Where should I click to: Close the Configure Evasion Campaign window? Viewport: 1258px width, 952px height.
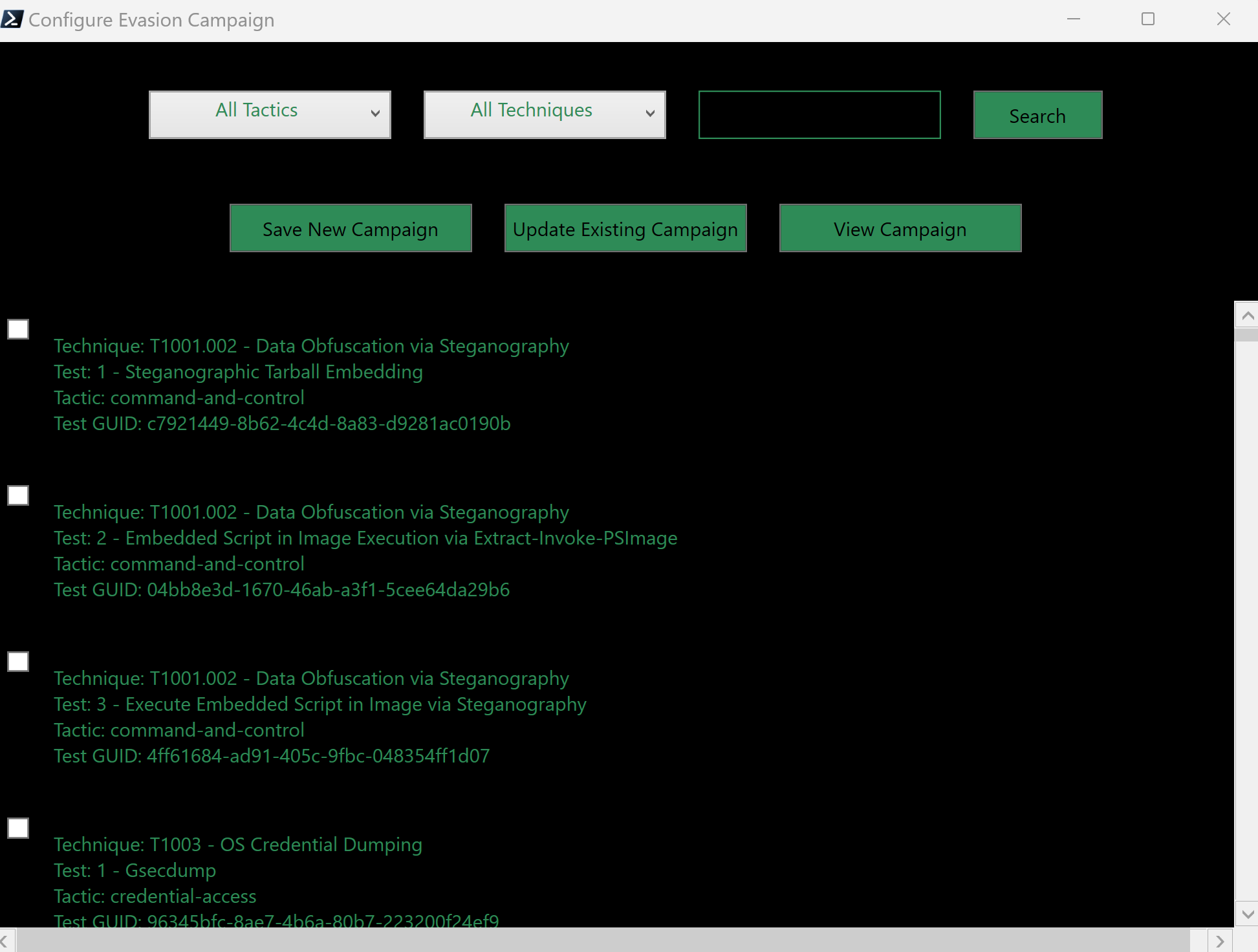pos(1223,19)
